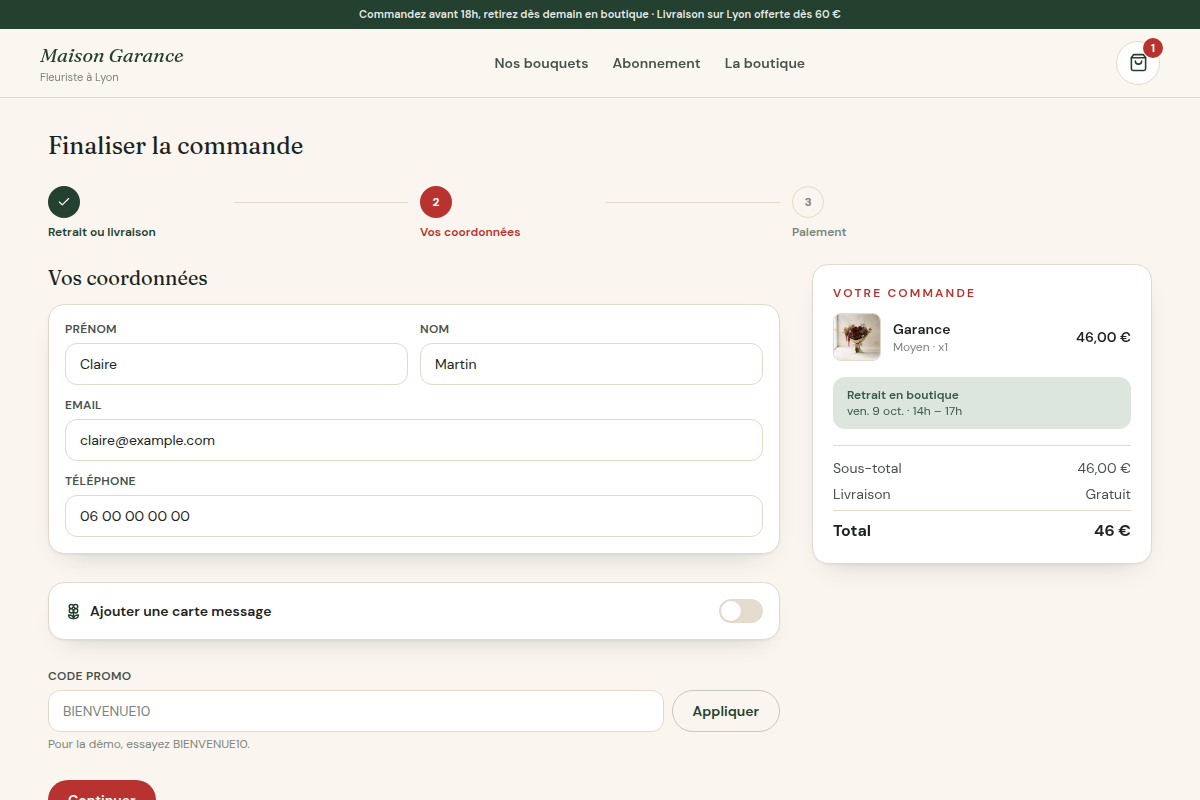Toggle Ajouter une carte message switch

click(741, 611)
